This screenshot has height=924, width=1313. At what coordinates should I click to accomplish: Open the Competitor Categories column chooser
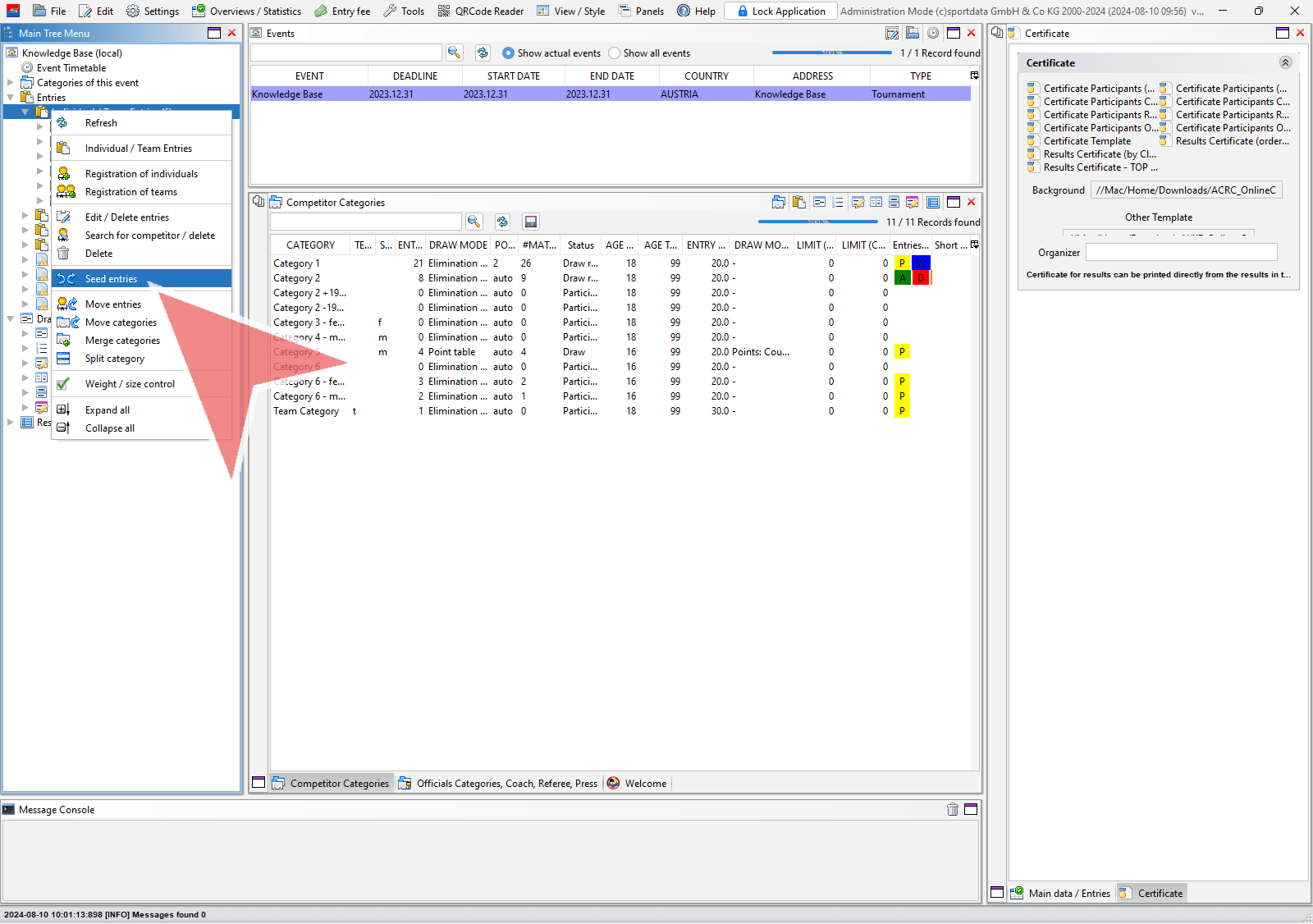pyautogui.click(x=975, y=245)
